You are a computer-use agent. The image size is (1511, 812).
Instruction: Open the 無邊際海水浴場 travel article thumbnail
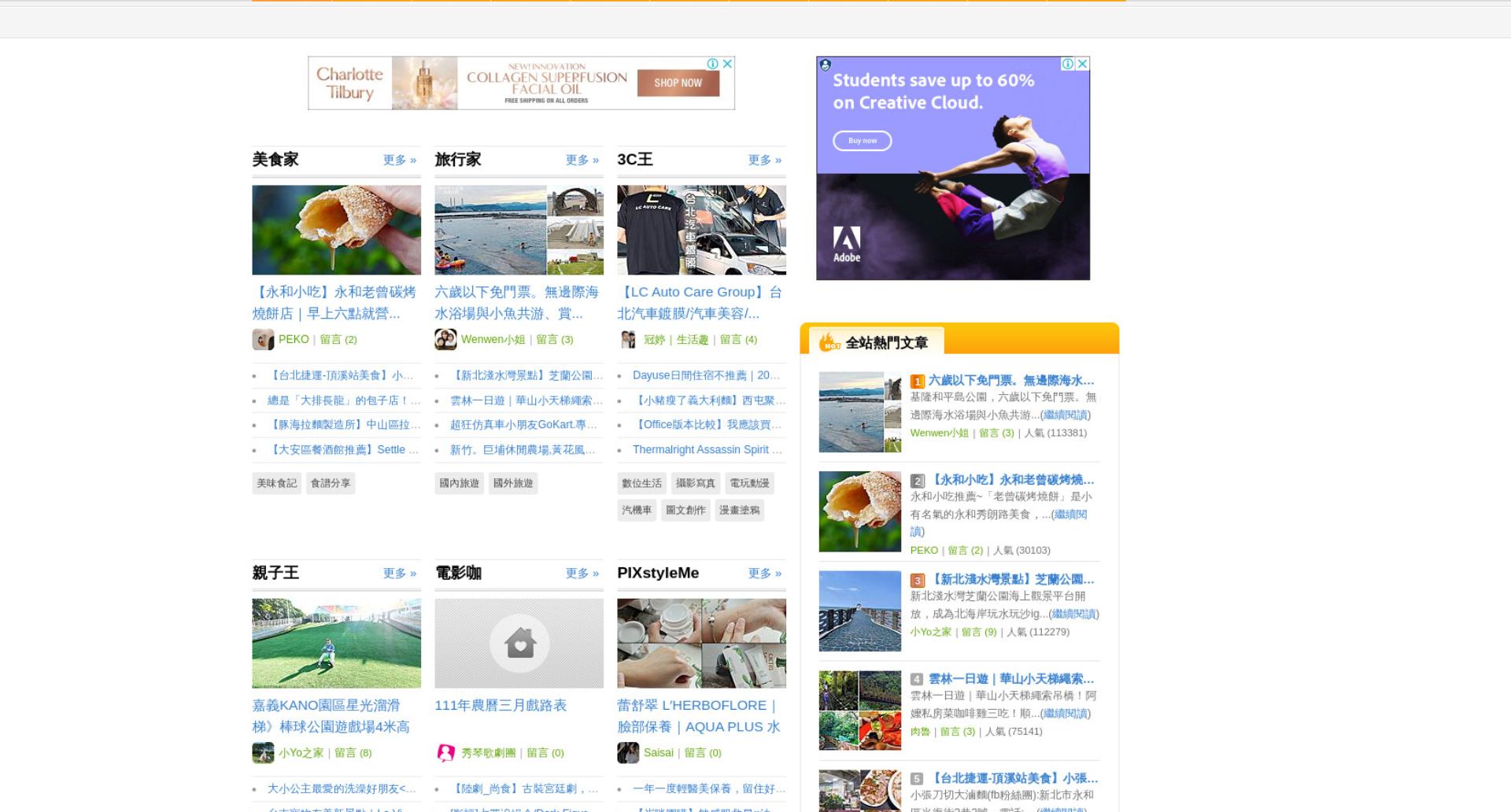pyautogui.click(x=519, y=230)
